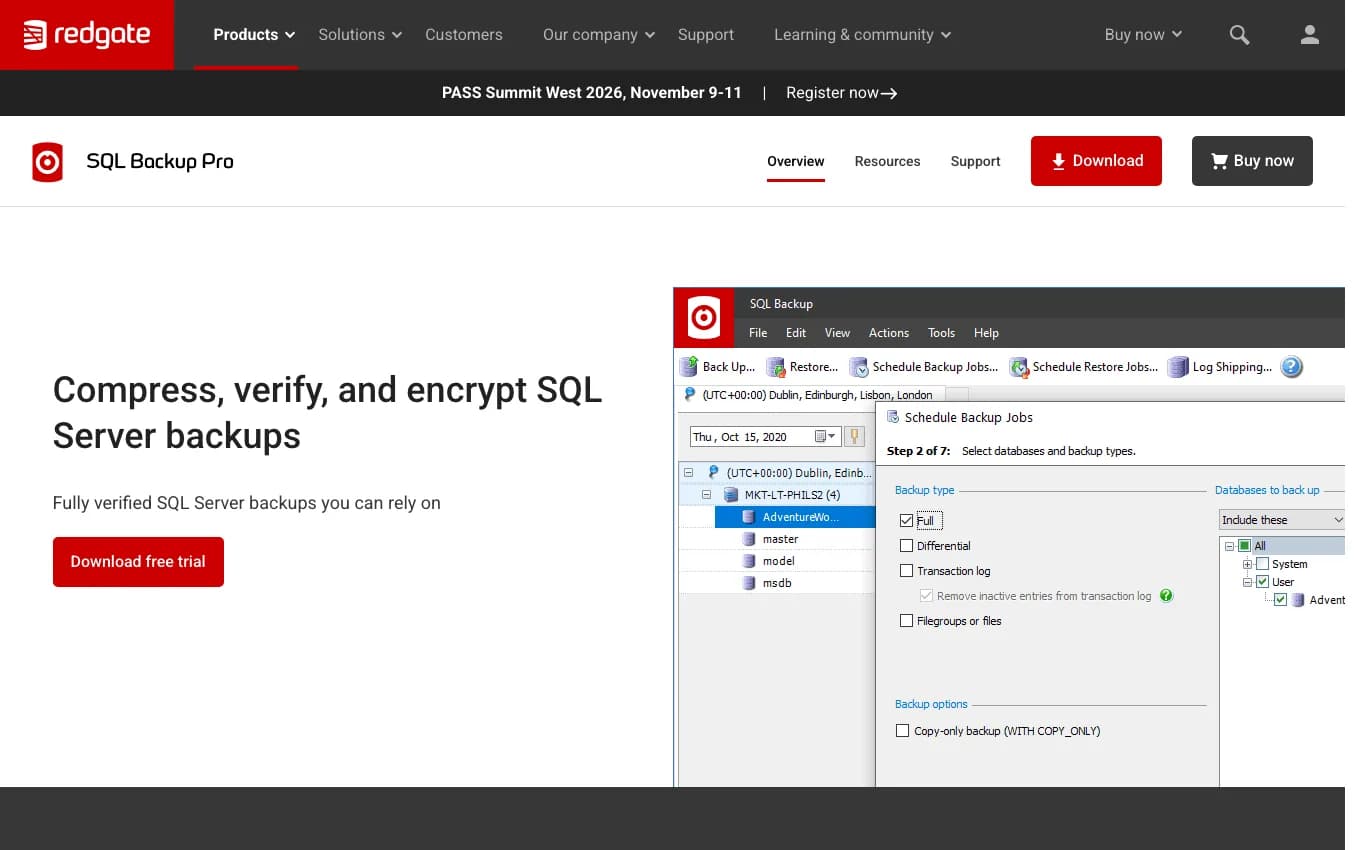Image resolution: width=1360 pixels, height=850 pixels.
Task: Switch to the Resources tab
Action: 887,161
